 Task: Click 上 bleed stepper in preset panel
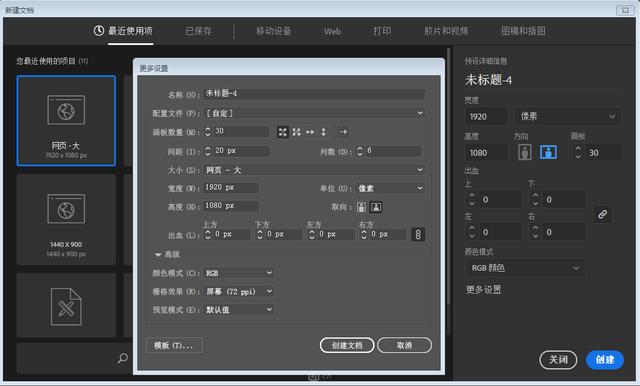(x=472, y=199)
